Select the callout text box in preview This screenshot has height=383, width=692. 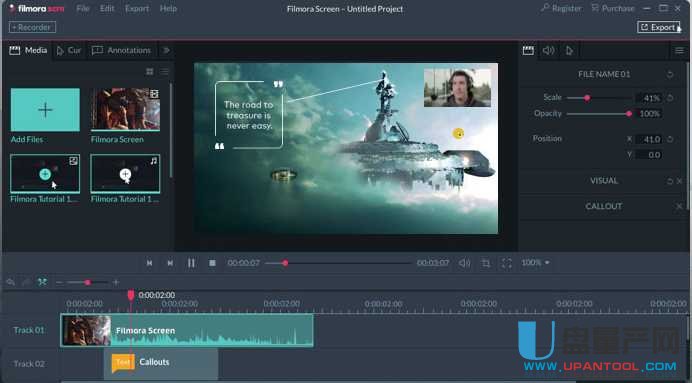coord(249,115)
